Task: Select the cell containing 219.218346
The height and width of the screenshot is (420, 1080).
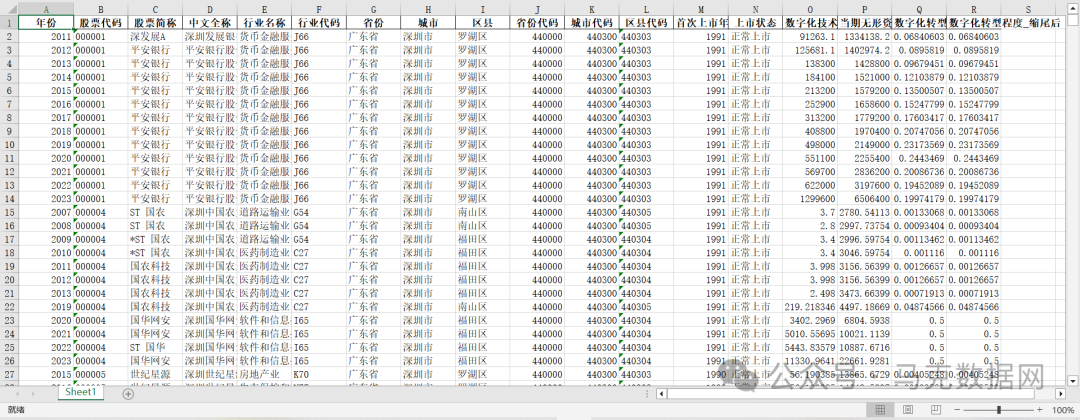Action: (x=810, y=307)
